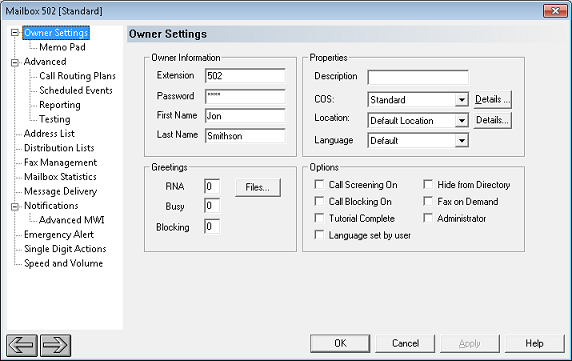Check the Tutorial Complete option
Viewport: 572px width, 361px height.
click(319, 218)
